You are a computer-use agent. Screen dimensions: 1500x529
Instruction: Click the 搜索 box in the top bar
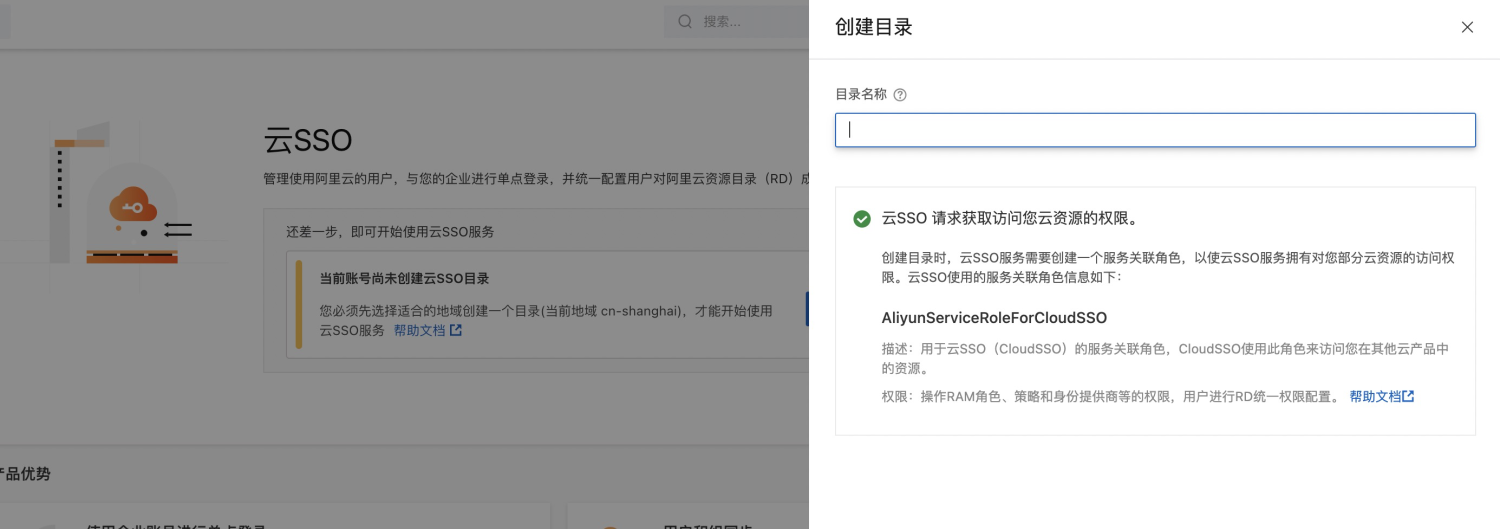(737, 21)
